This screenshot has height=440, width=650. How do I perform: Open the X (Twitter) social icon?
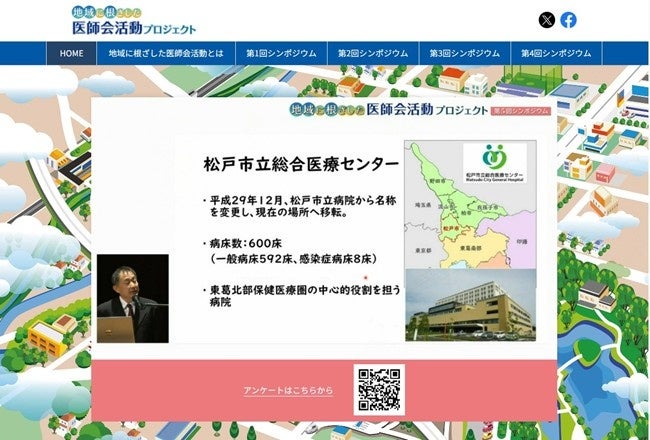coord(546,20)
